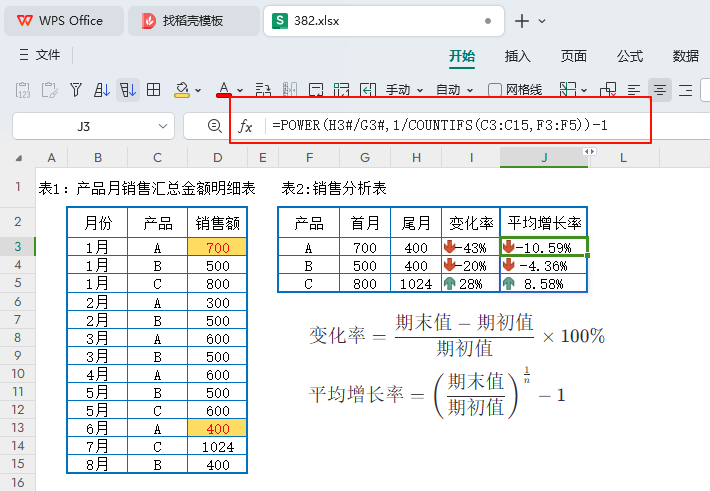Click the 首月 header cell
This screenshot has width=710, height=491.
pyautogui.click(x=365, y=222)
